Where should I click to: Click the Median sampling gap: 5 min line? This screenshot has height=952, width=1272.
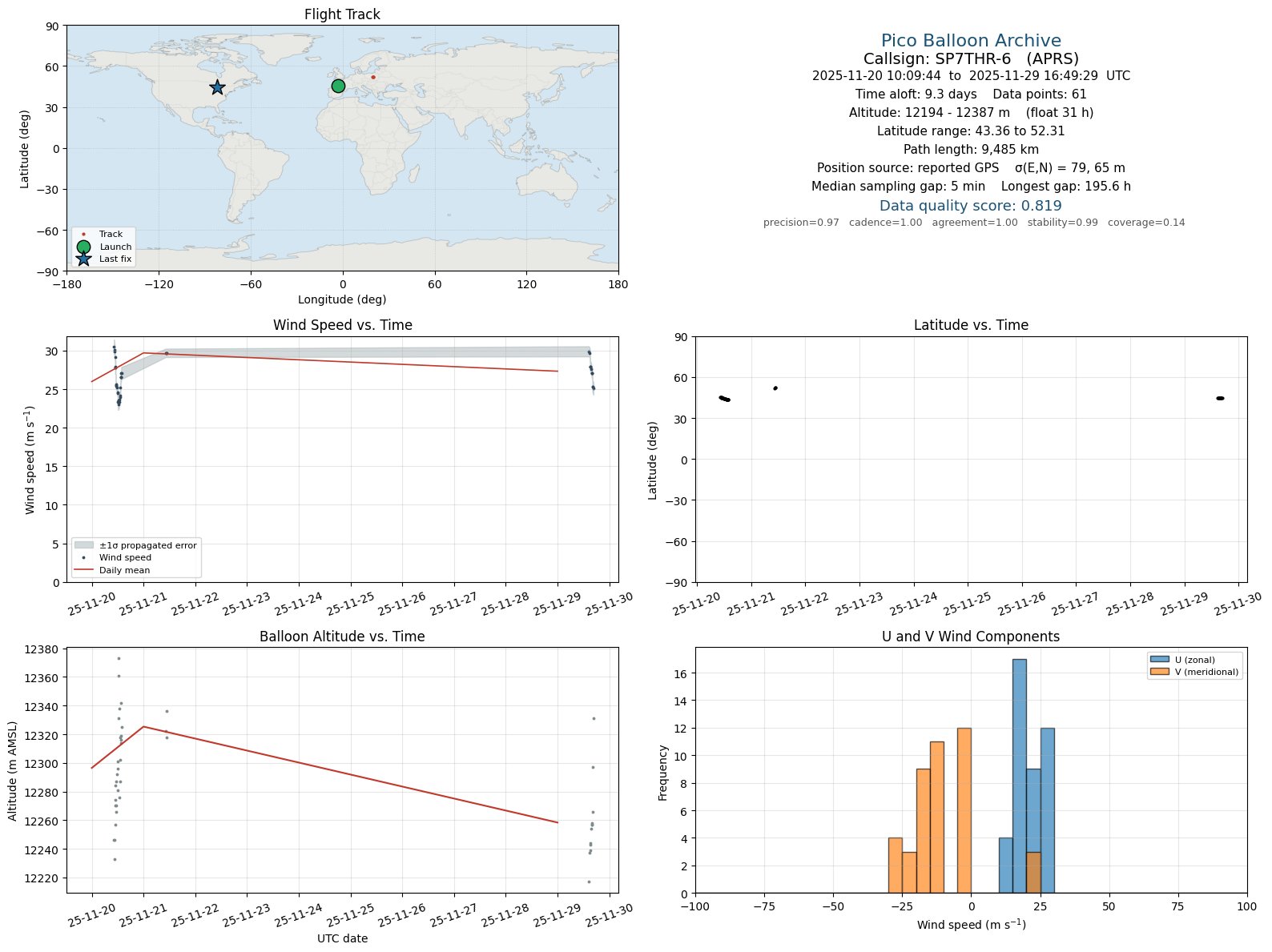971,187
